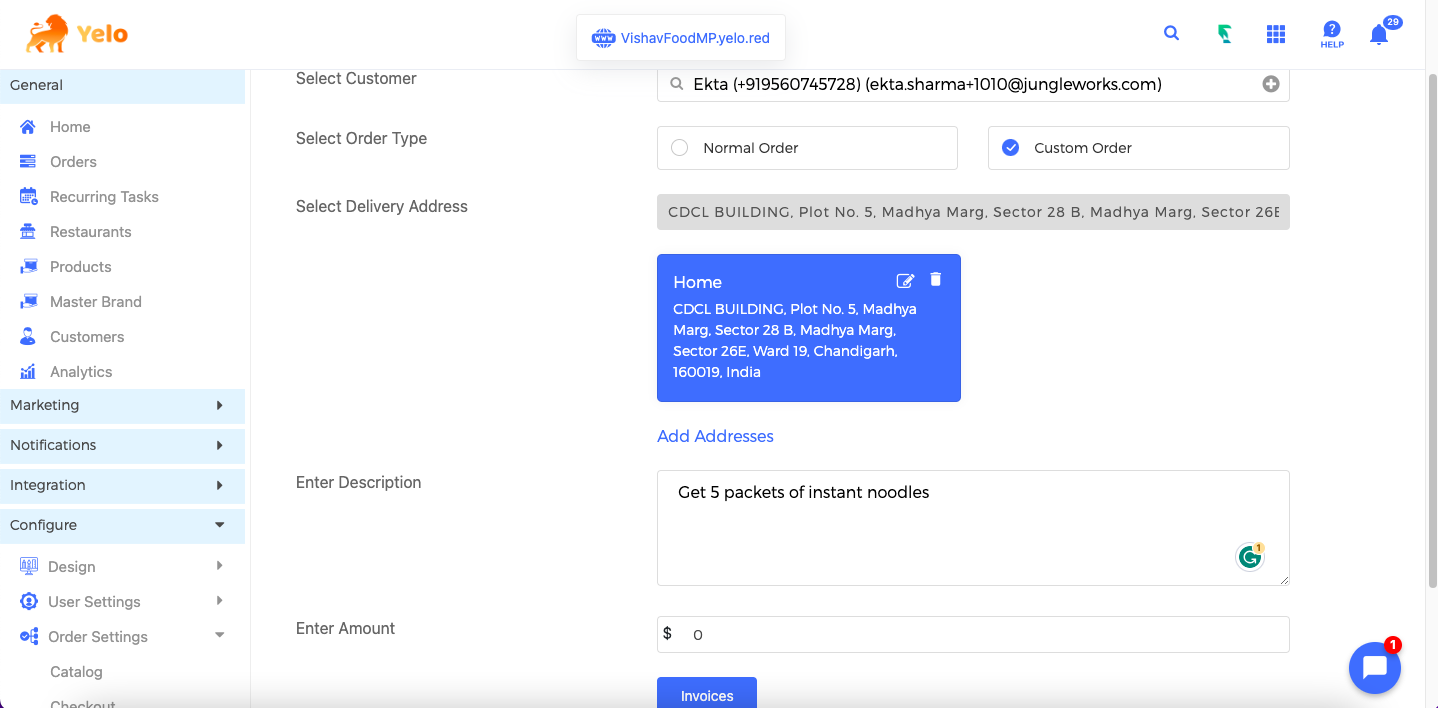Open the Recurring Tasks menu item
This screenshot has width=1438, height=708.
tap(104, 197)
